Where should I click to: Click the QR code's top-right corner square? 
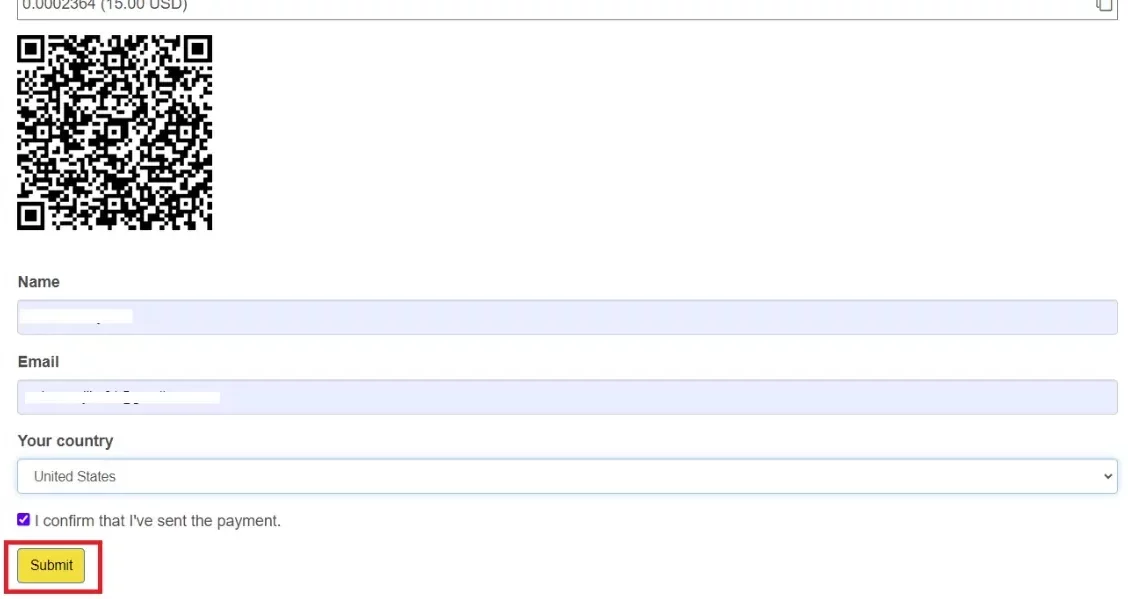197,49
